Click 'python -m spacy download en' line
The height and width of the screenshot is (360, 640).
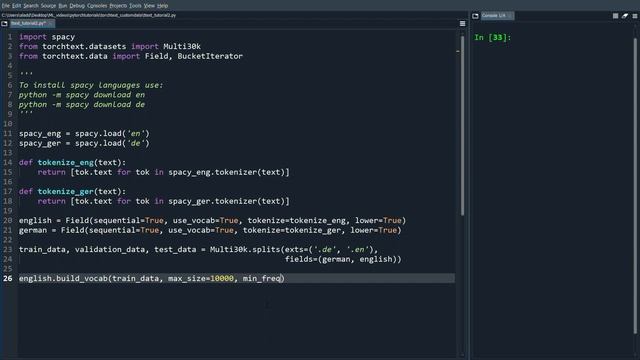pos(82,95)
